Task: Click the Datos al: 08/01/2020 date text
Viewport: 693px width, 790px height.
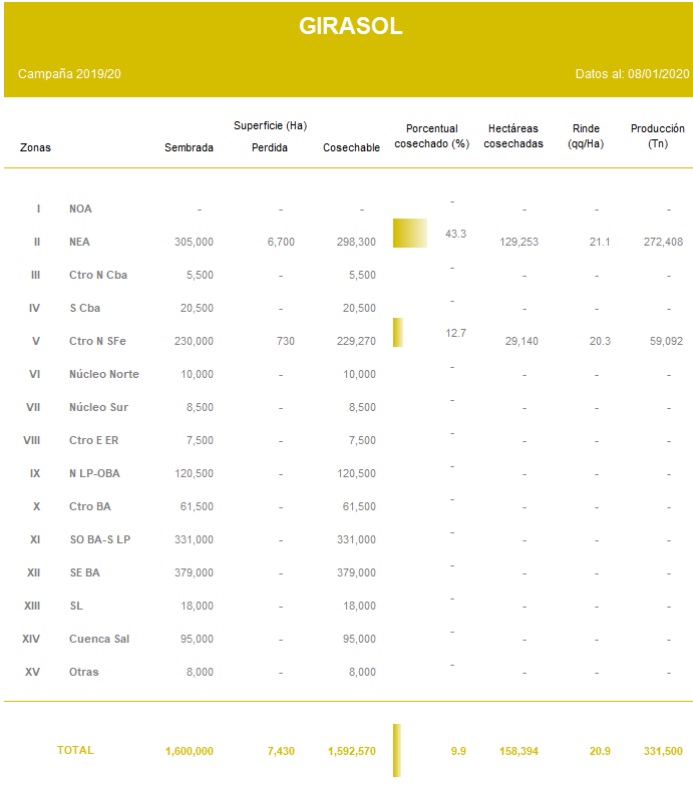Action: [x=632, y=75]
